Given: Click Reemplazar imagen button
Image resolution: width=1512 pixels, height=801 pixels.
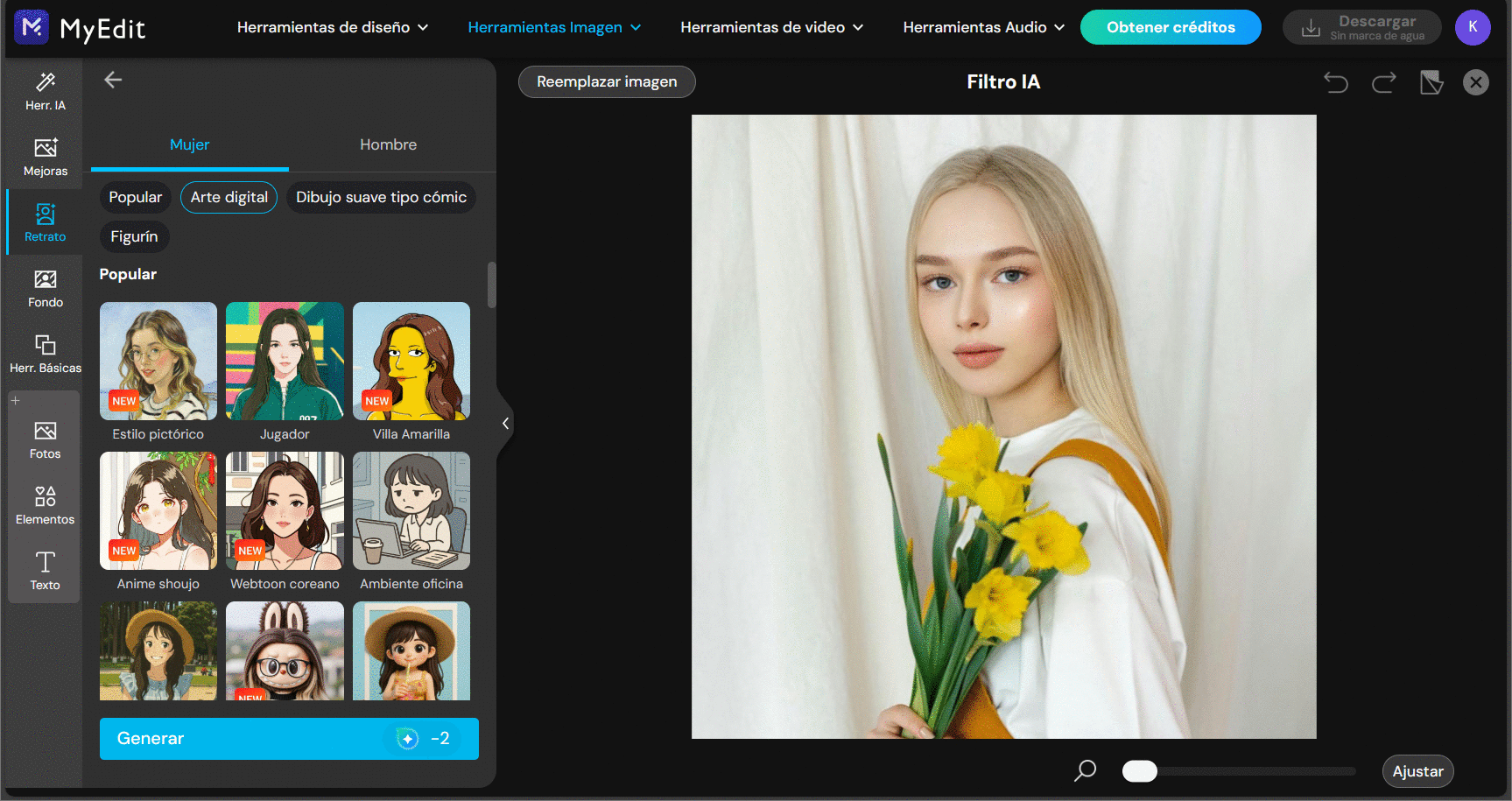Looking at the screenshot, I should point(607,82).
